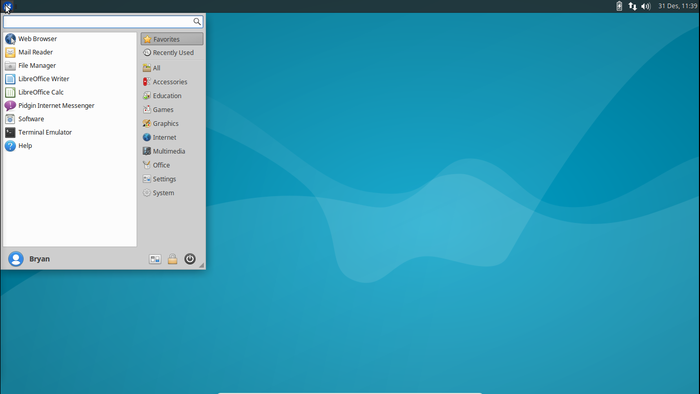Open the Office category

click(172, 165)
